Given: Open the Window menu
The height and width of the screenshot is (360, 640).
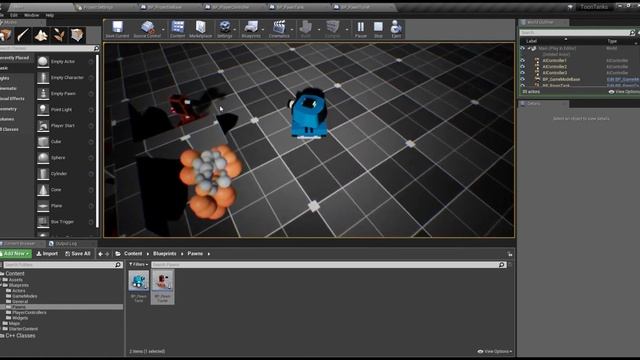Looking at the screenshot, I should (31, 15).
